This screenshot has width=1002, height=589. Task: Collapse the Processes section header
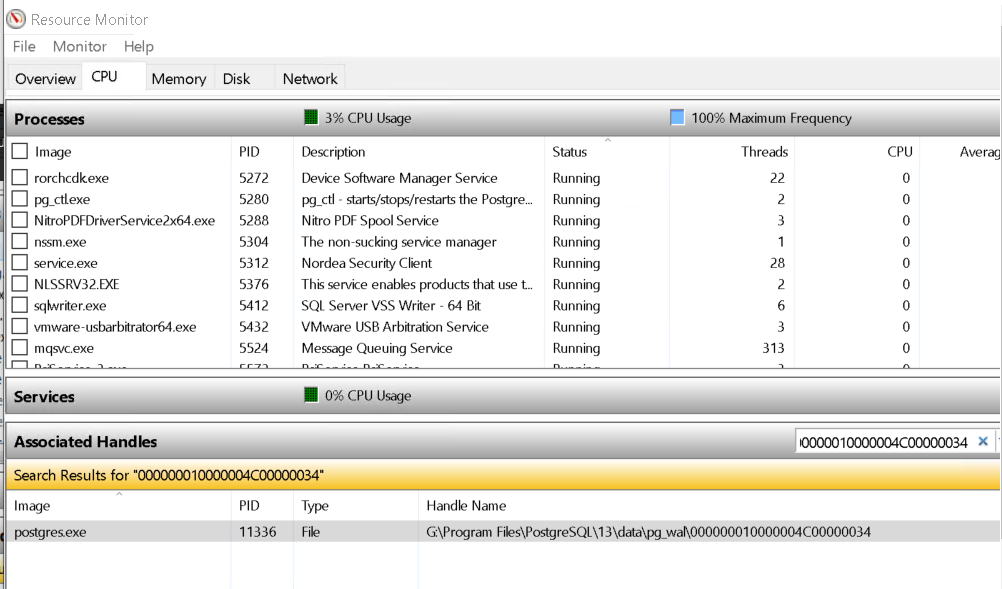click(50, 119)
